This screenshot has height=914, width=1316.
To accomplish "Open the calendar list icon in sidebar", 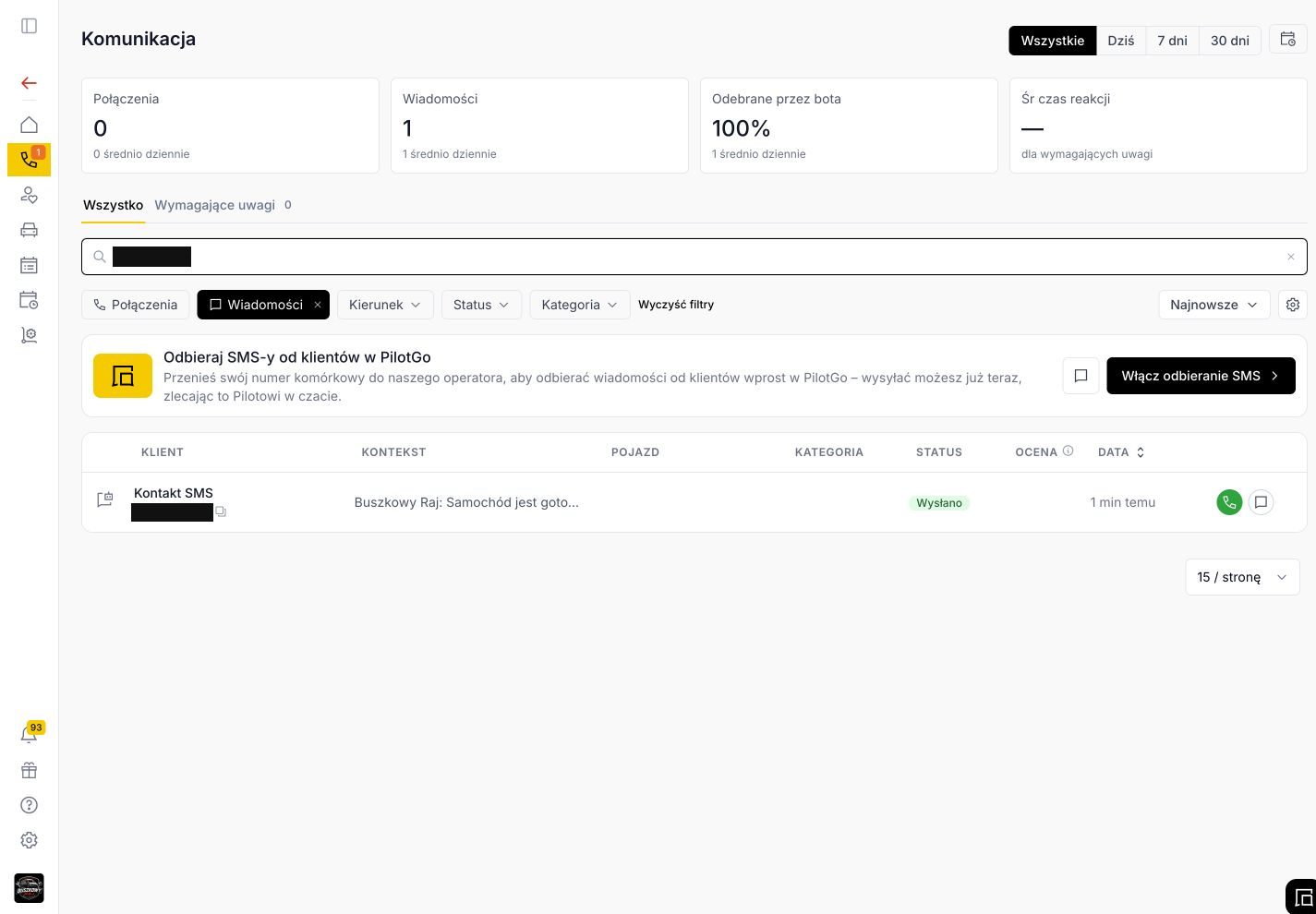I will point(29,265).
